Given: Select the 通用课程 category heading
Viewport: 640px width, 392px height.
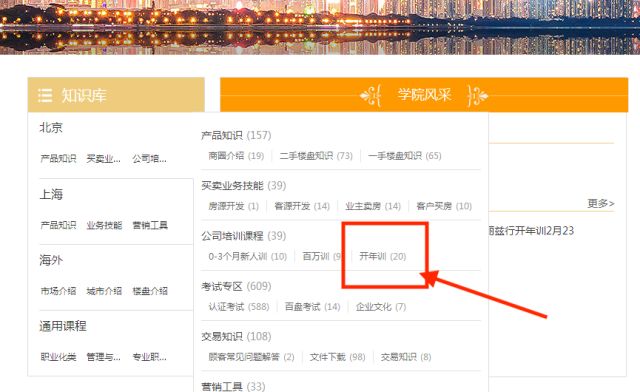Looking at the screenshot, I should (x=63, y=326).
